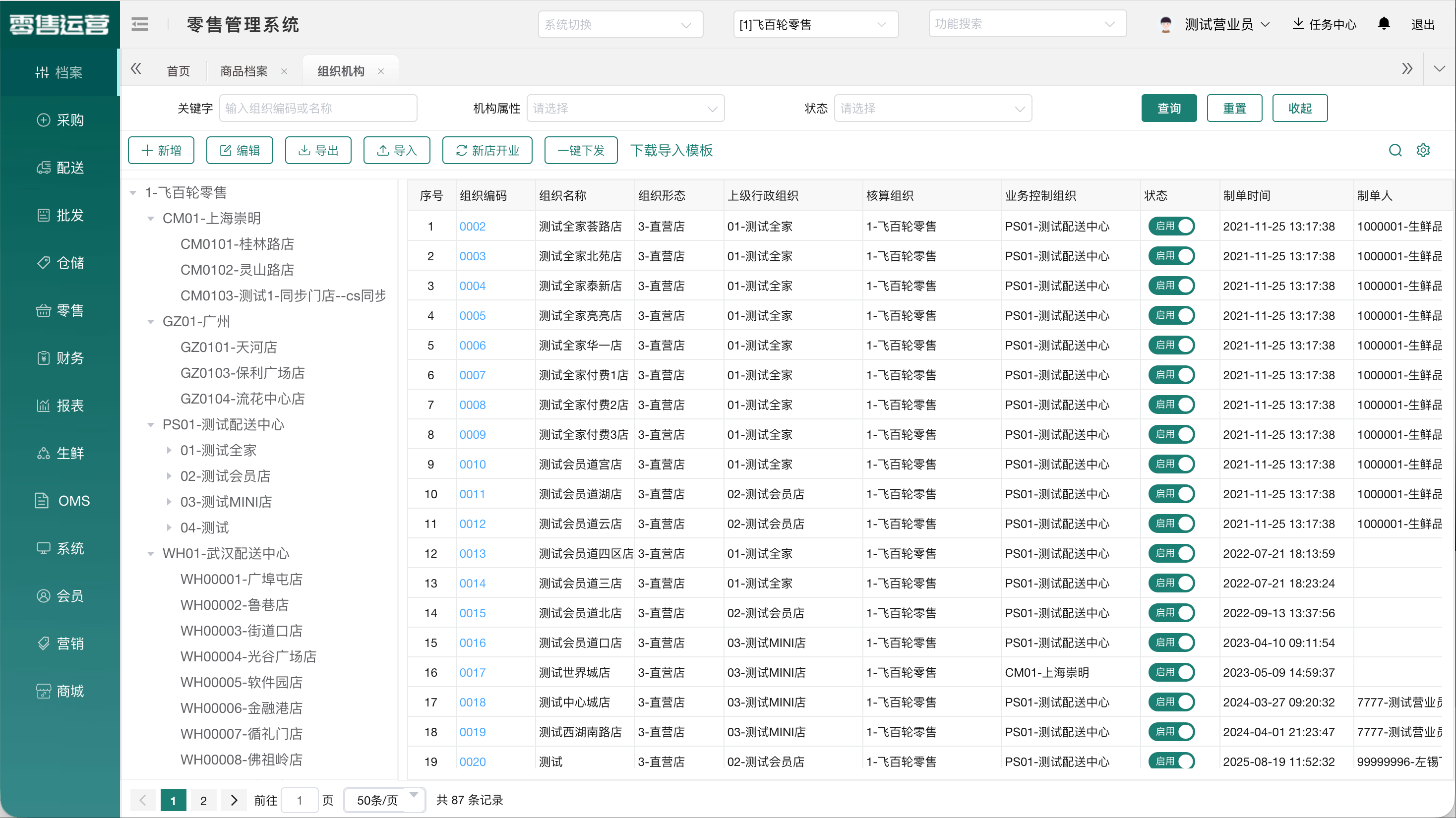
Task: Go to page 2 of results
Action: 203,800
